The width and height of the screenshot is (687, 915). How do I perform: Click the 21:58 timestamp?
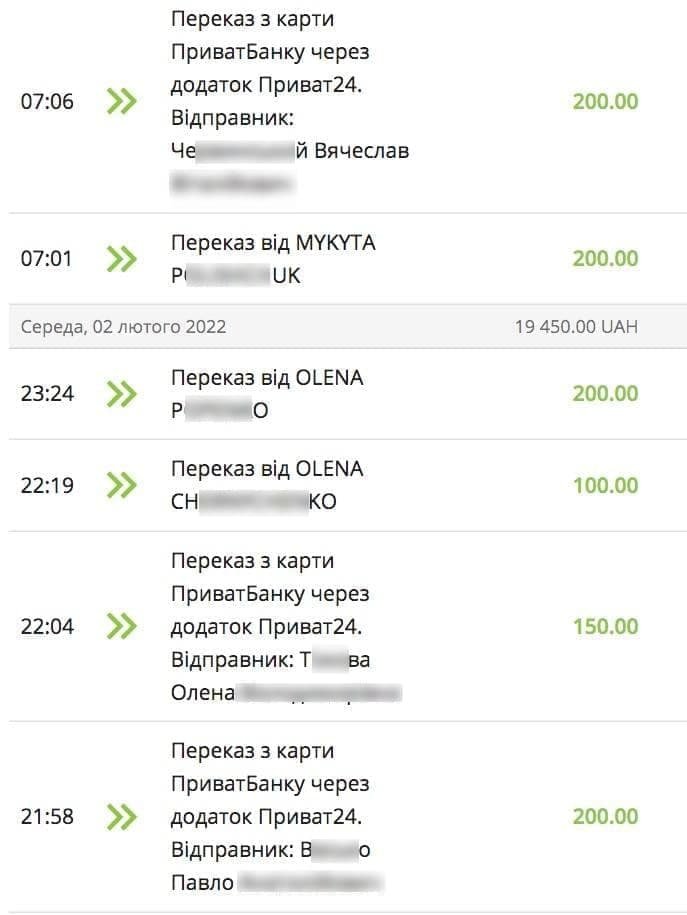pos(47,817)
